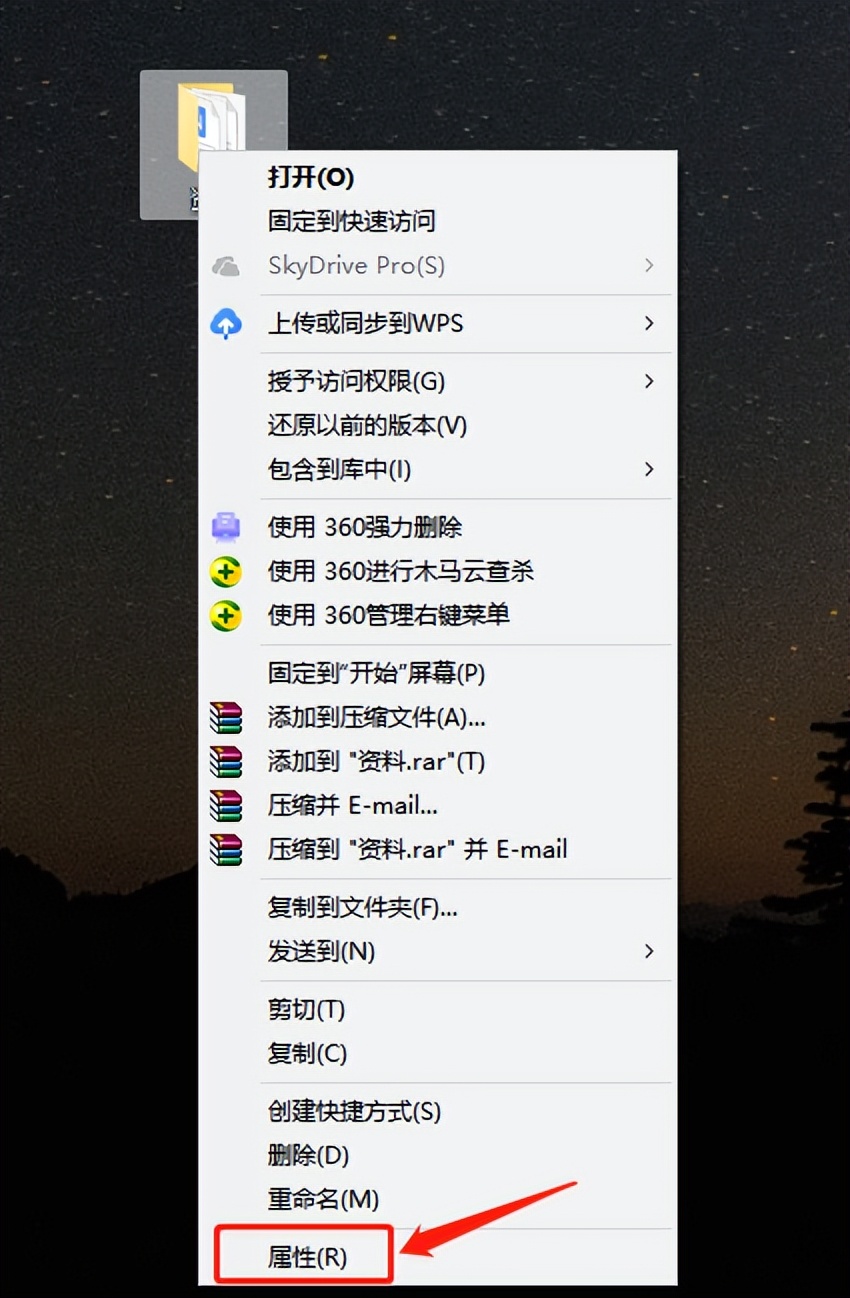
Task: Click the blue WPS upload arrow icon
Action: pyautogui.click(x=226, y=323)
